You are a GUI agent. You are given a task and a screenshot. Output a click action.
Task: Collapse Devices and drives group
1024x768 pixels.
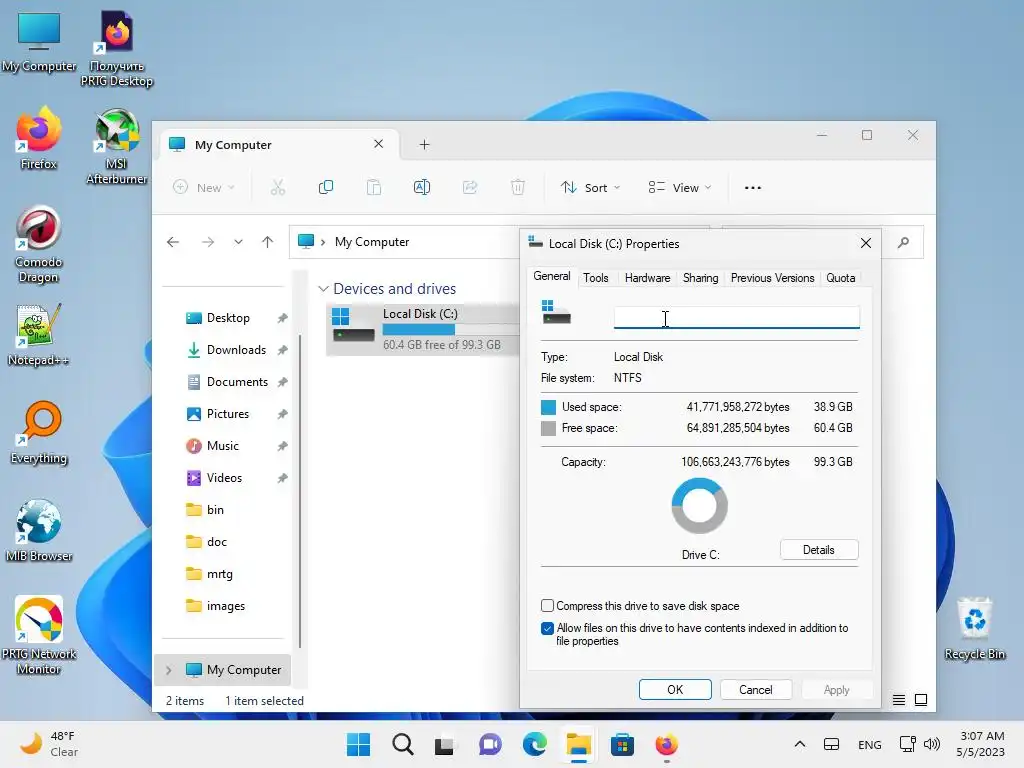tap(323, 289)
